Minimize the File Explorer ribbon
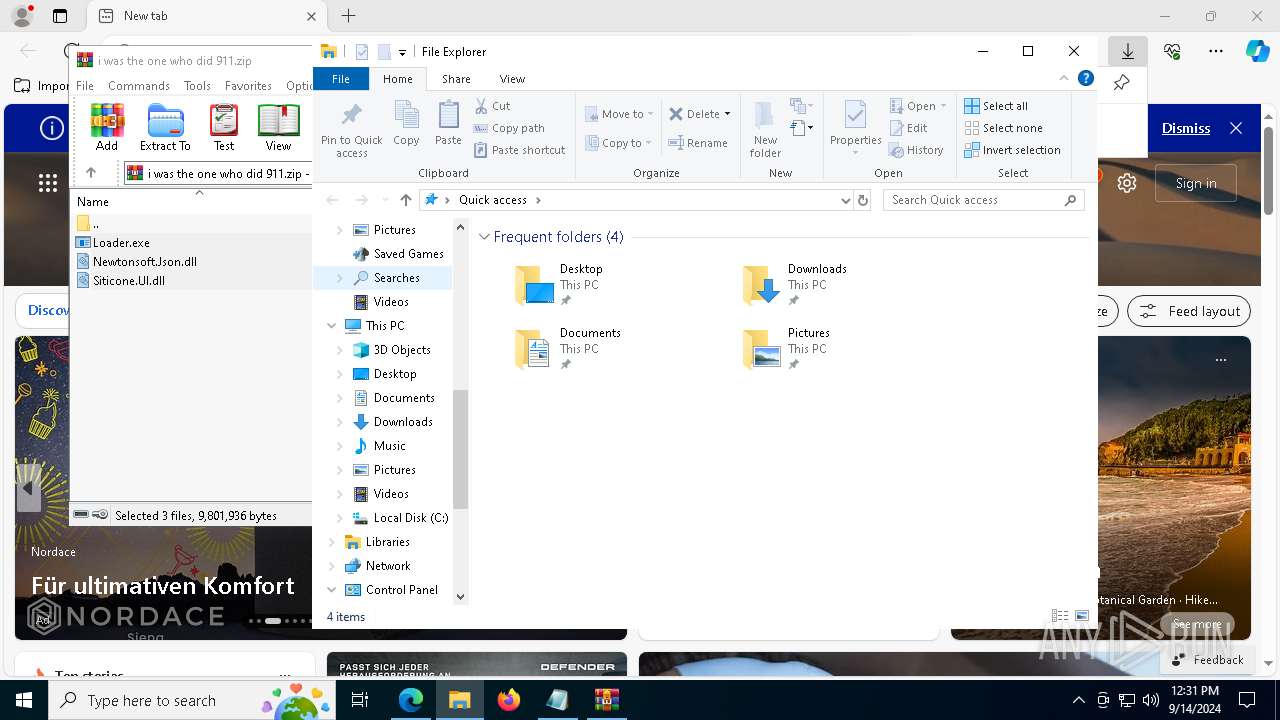 [x=1063, y=78]
